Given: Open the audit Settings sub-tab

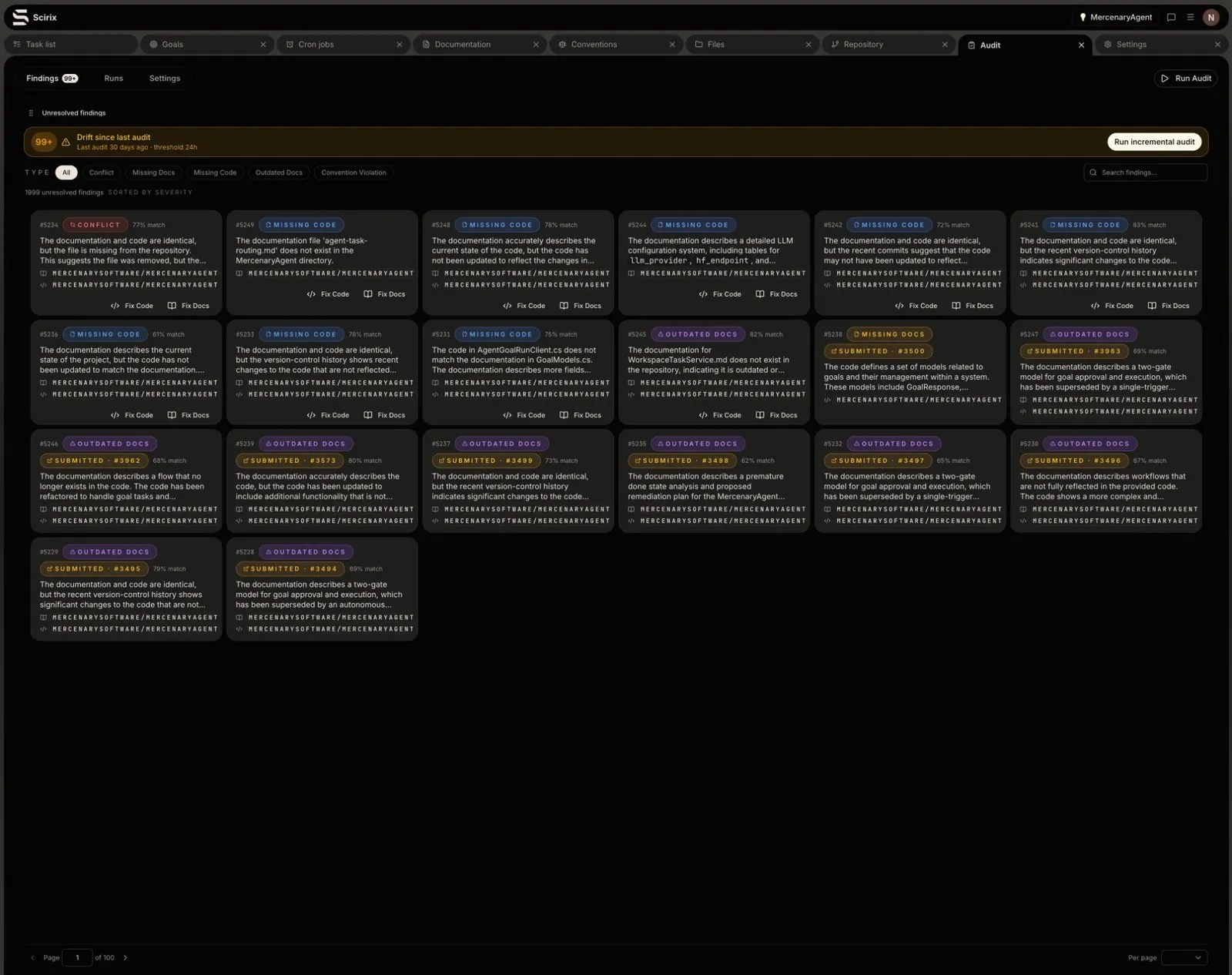Looking at the screenshot, I should (165, 79).
